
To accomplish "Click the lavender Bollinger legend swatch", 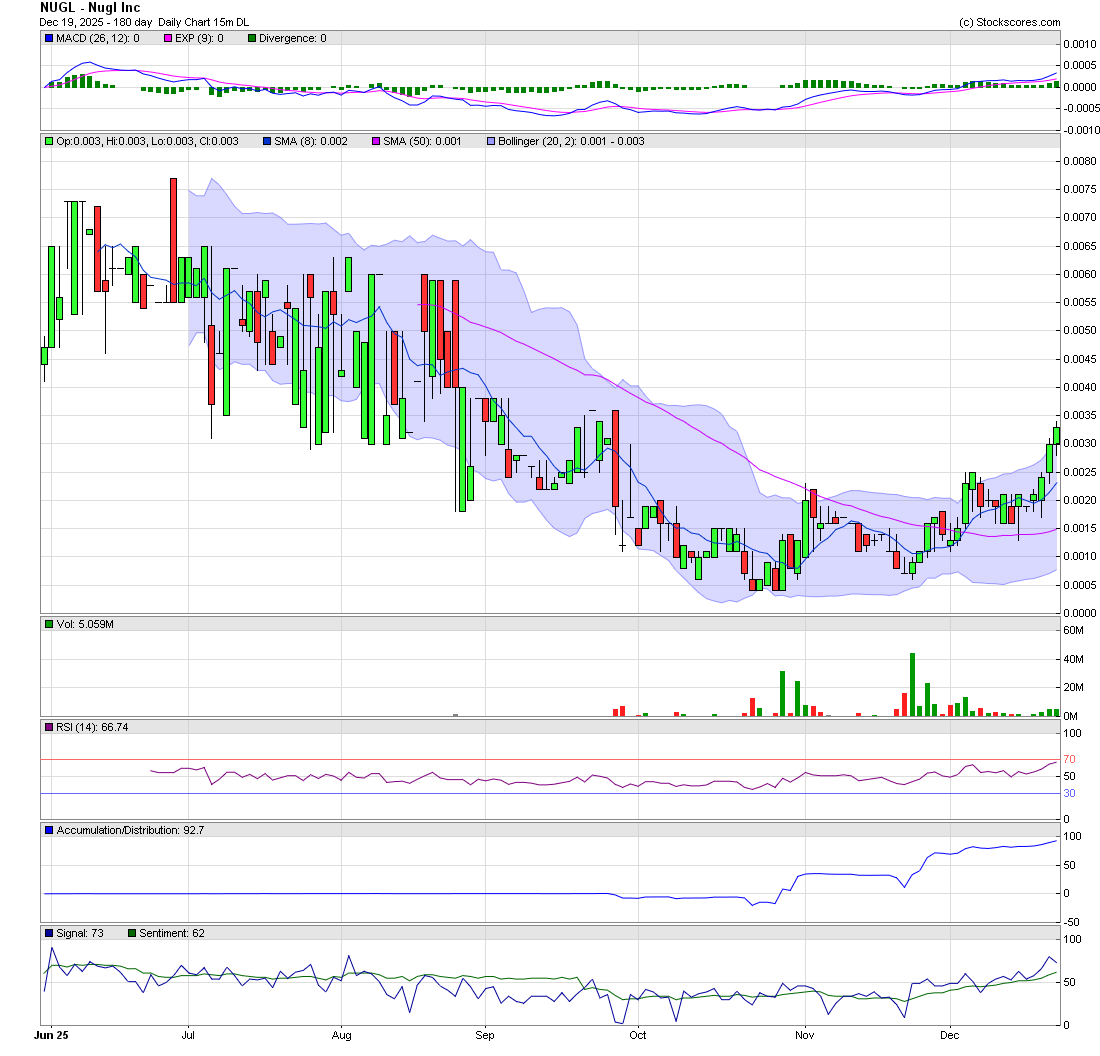I will pos(491,142).
